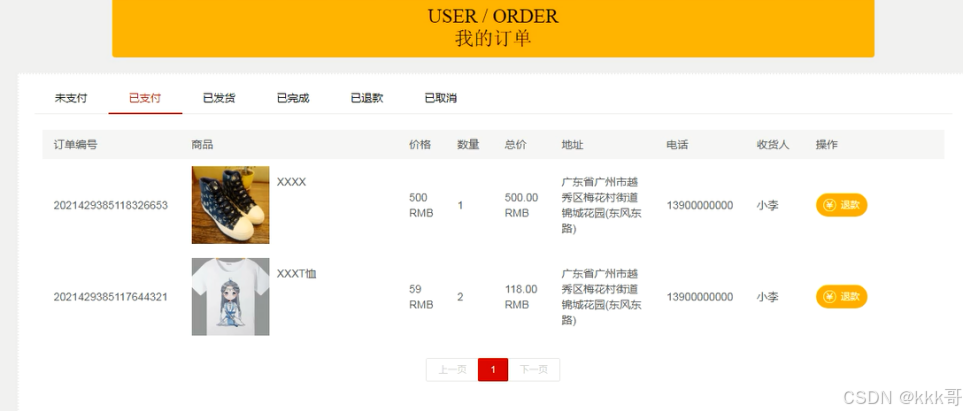Select unit price 500 RMB

coord(421,205)
